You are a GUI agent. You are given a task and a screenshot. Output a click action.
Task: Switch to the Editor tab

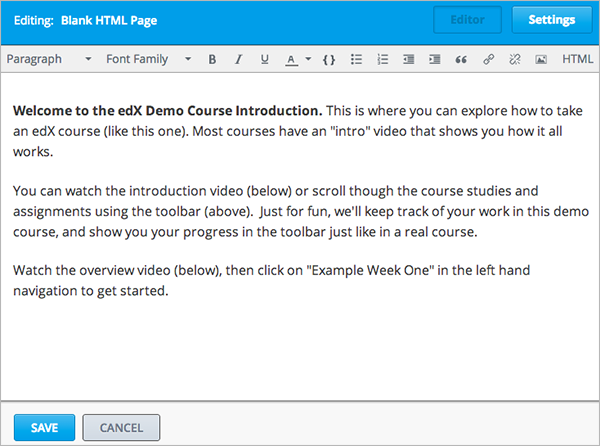coord(467,20)
